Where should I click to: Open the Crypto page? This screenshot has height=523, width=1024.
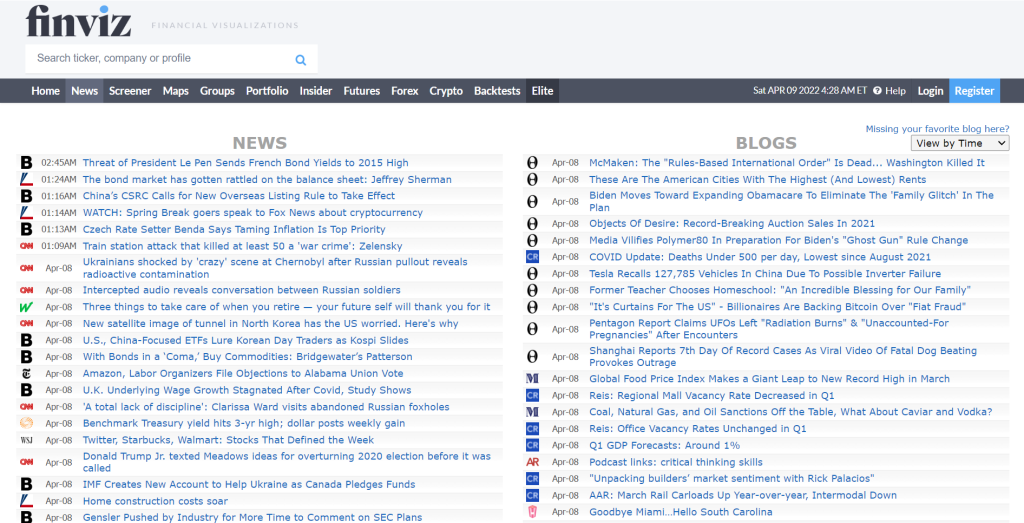click(x=446, y=91)
